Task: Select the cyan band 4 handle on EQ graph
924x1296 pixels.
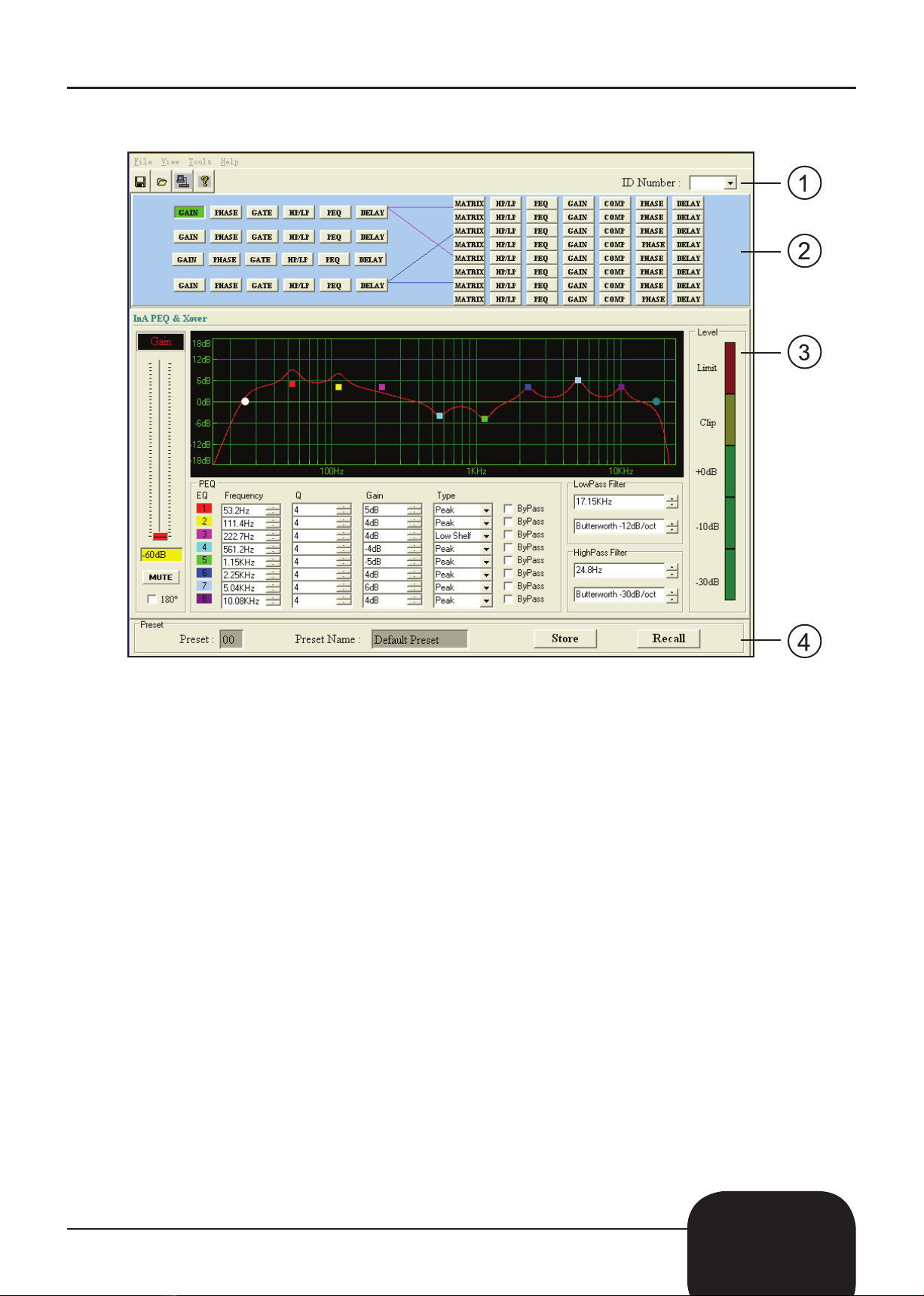Action: click(440, 415)
